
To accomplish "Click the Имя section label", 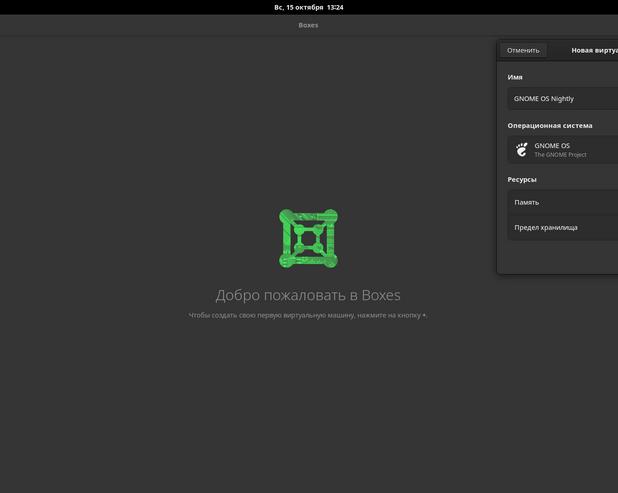I will (515, 77).
